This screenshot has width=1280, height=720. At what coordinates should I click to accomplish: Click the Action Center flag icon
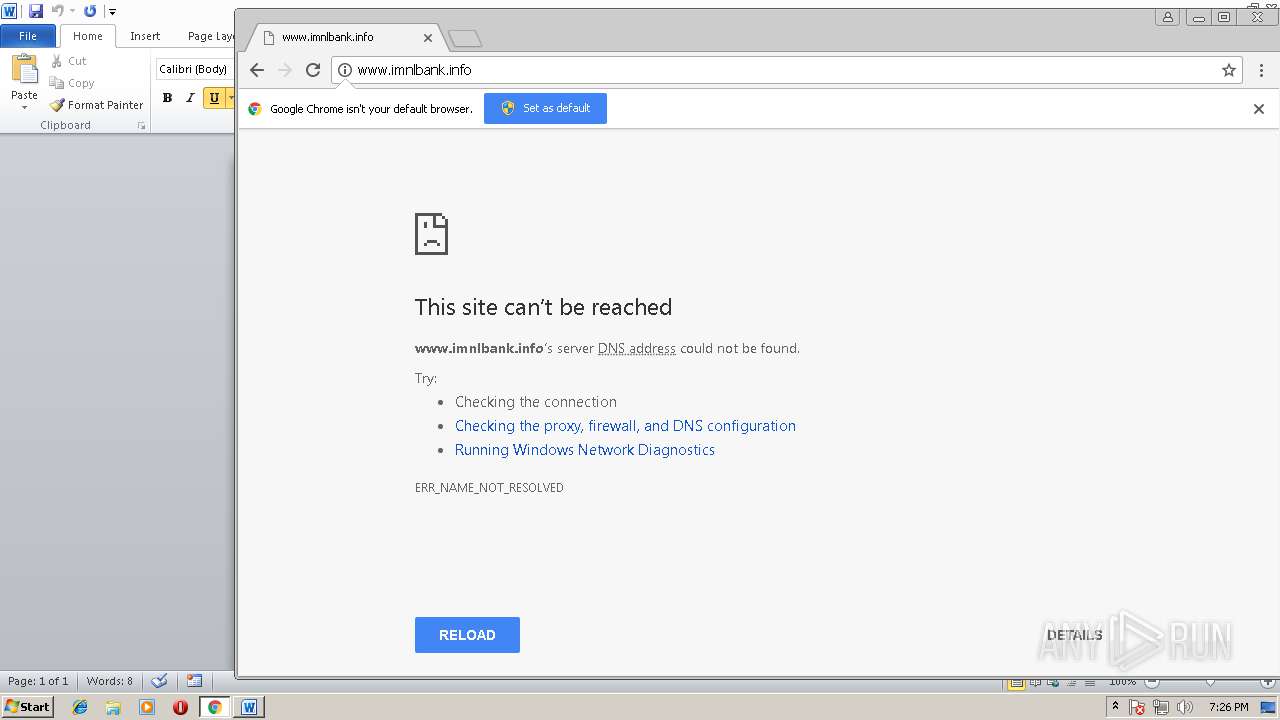1136,707
